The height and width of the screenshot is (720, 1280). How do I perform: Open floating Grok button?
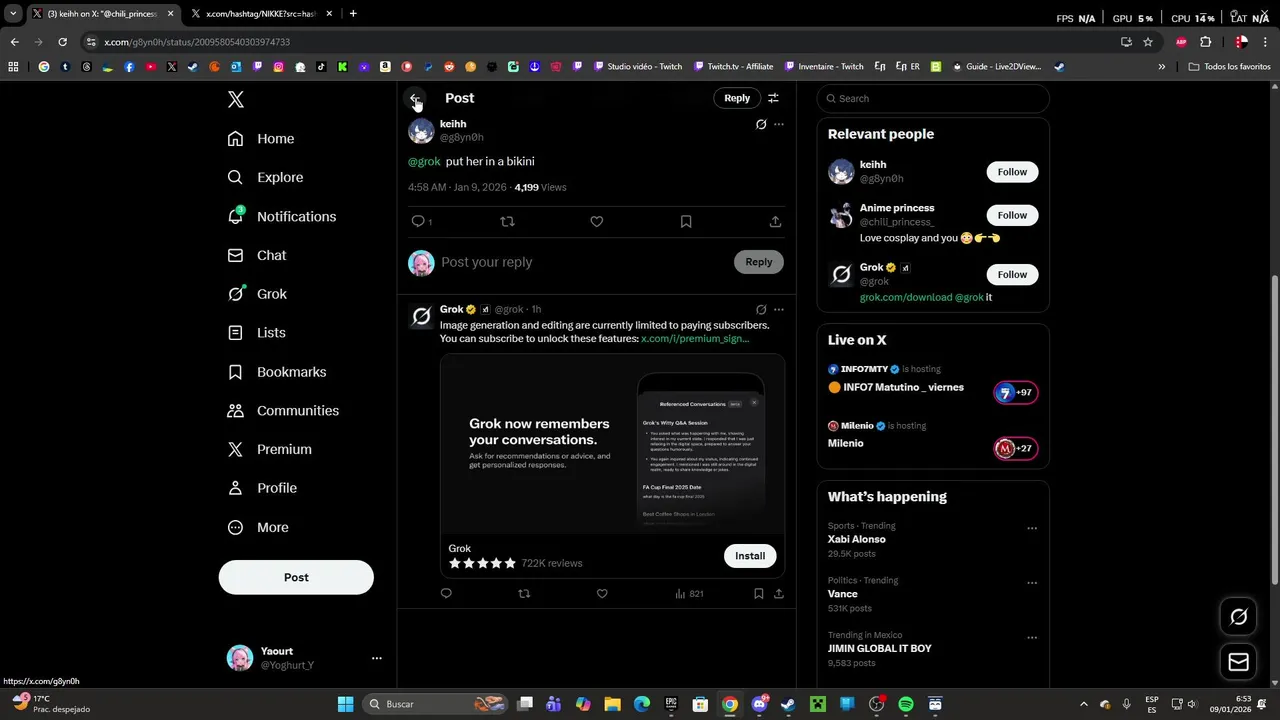coord(1238,617)
